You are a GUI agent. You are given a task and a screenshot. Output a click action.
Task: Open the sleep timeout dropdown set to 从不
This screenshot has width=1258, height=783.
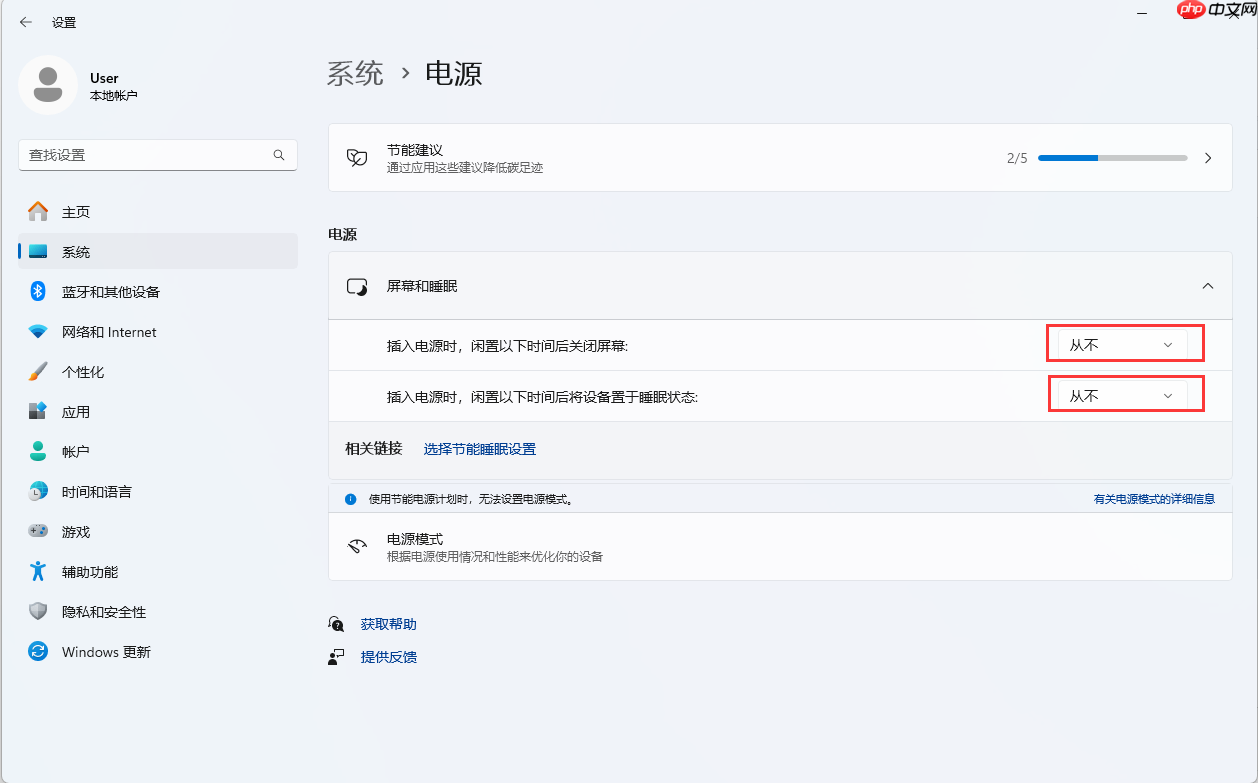(x=1125, y=393)
